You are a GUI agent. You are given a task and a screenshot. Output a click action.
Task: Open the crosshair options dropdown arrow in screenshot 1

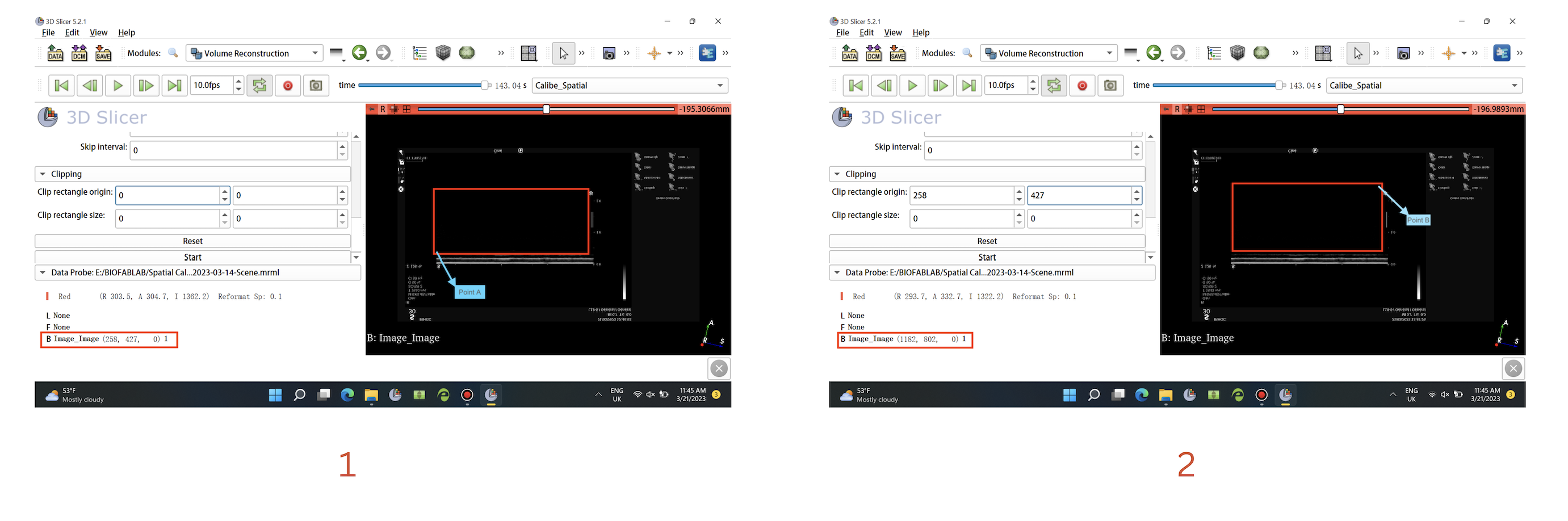pos(669,53)
